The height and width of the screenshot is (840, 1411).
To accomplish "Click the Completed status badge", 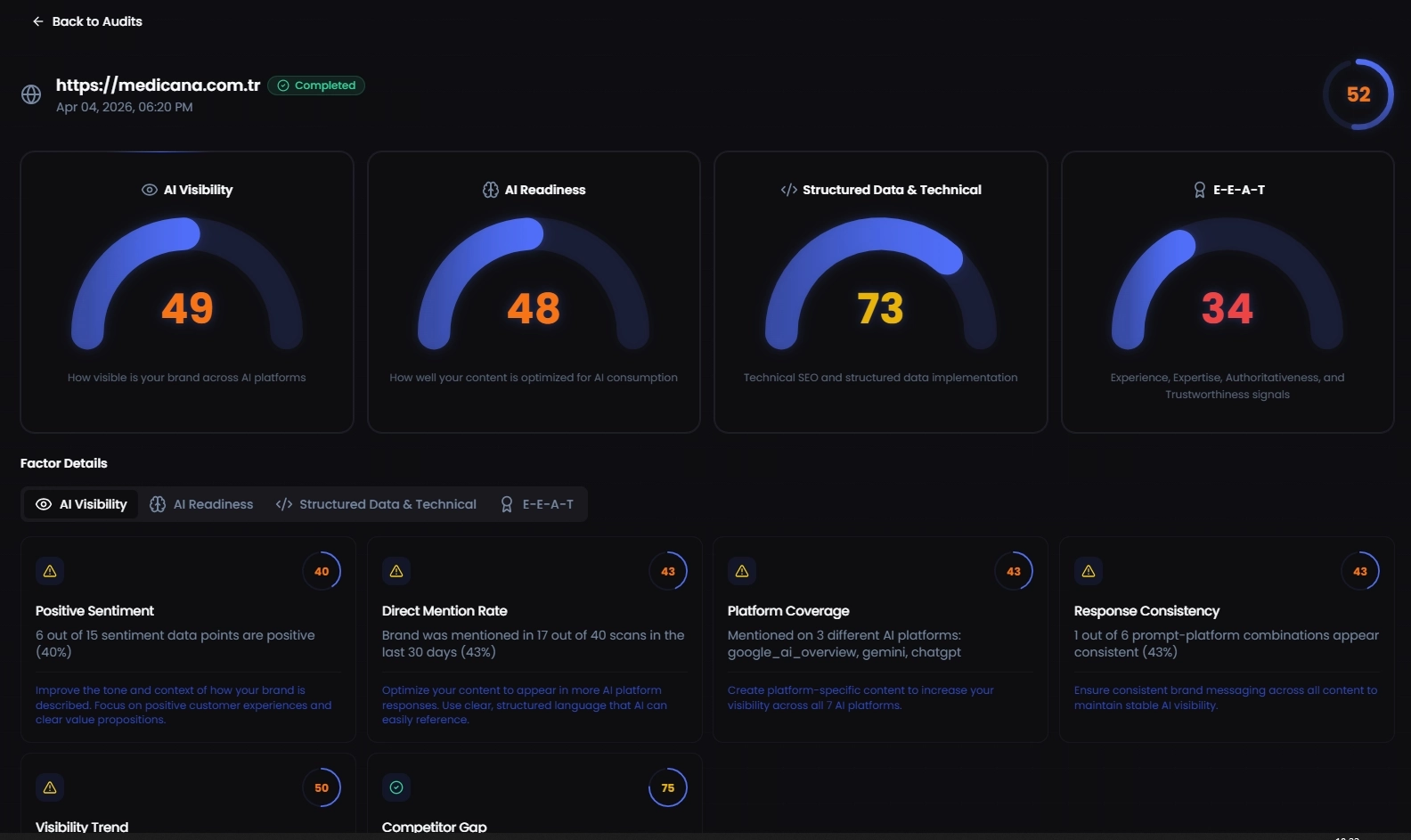I will (x=316, y=86).
